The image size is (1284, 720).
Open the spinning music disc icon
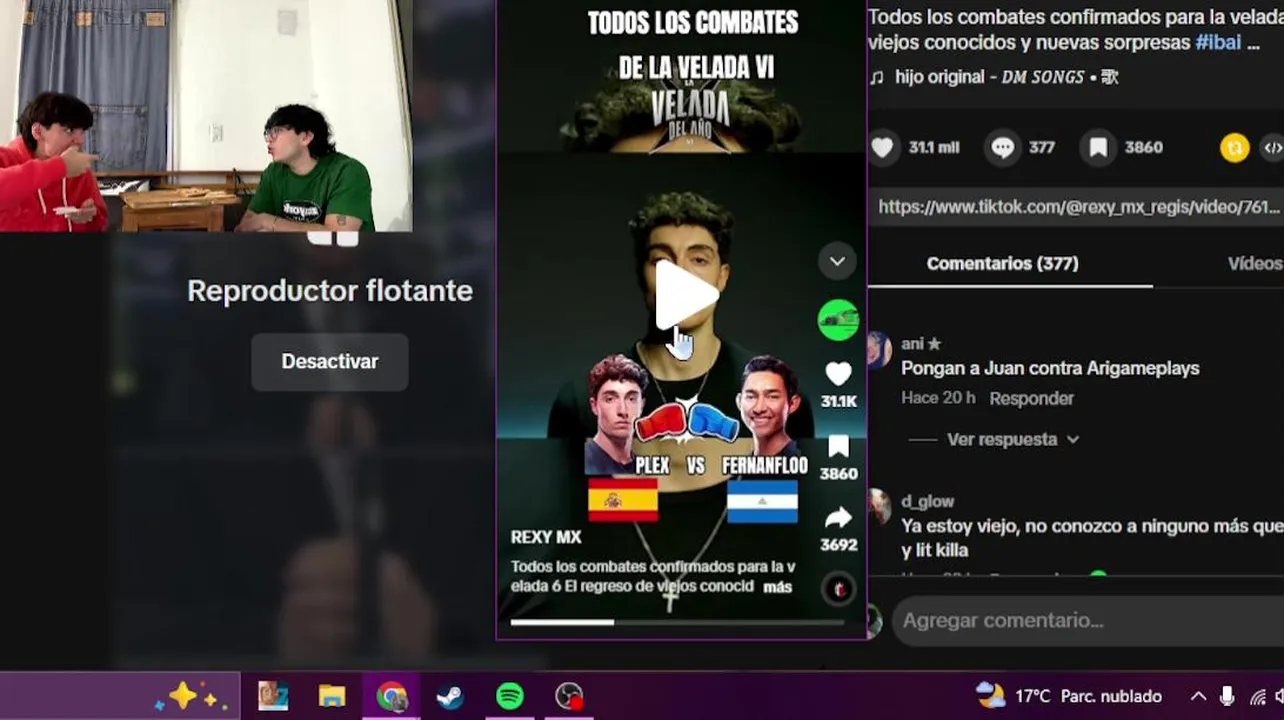click(x=839, y=589)
